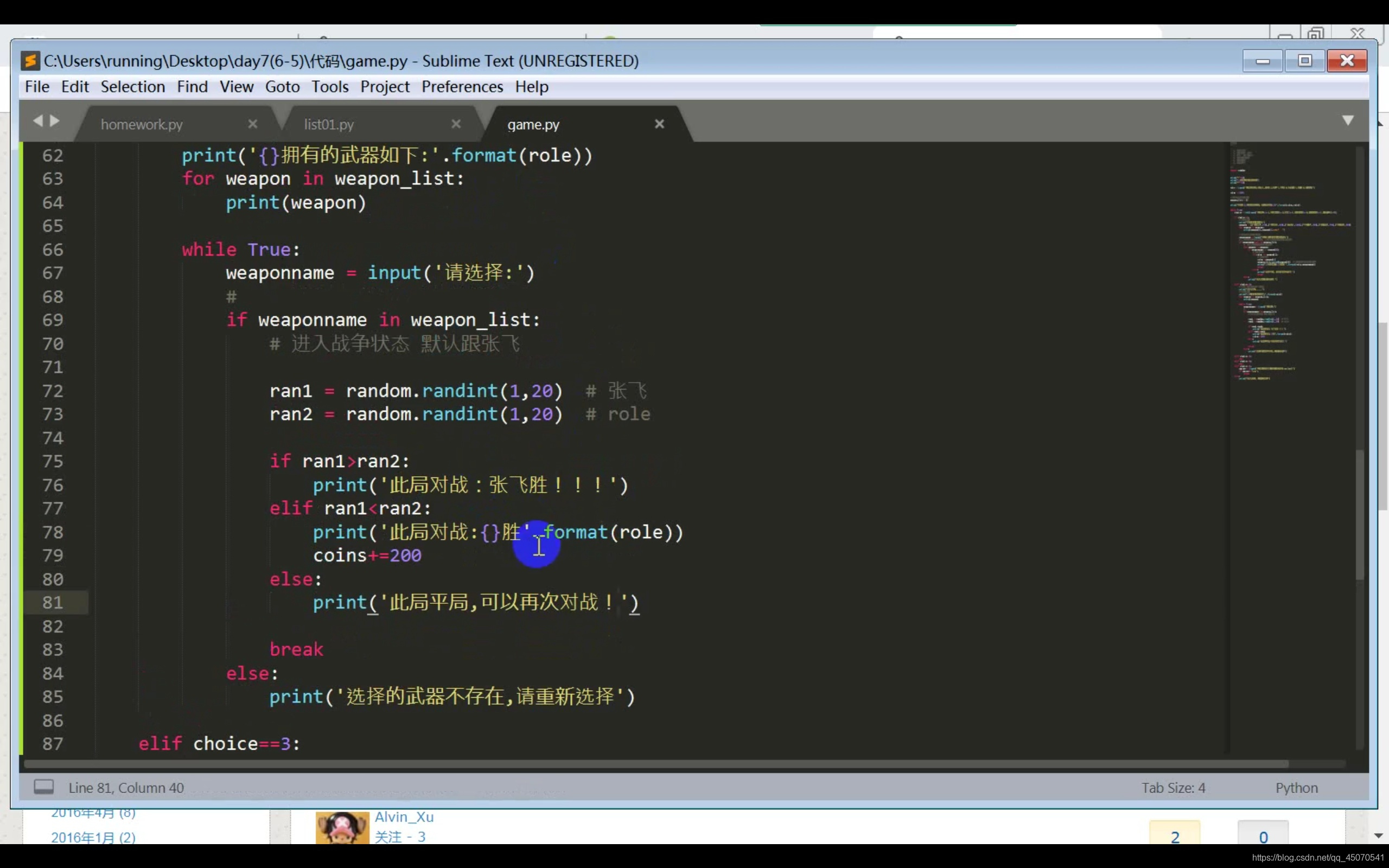
Task: Close the homework.py tab
Action: click(252, 124)
